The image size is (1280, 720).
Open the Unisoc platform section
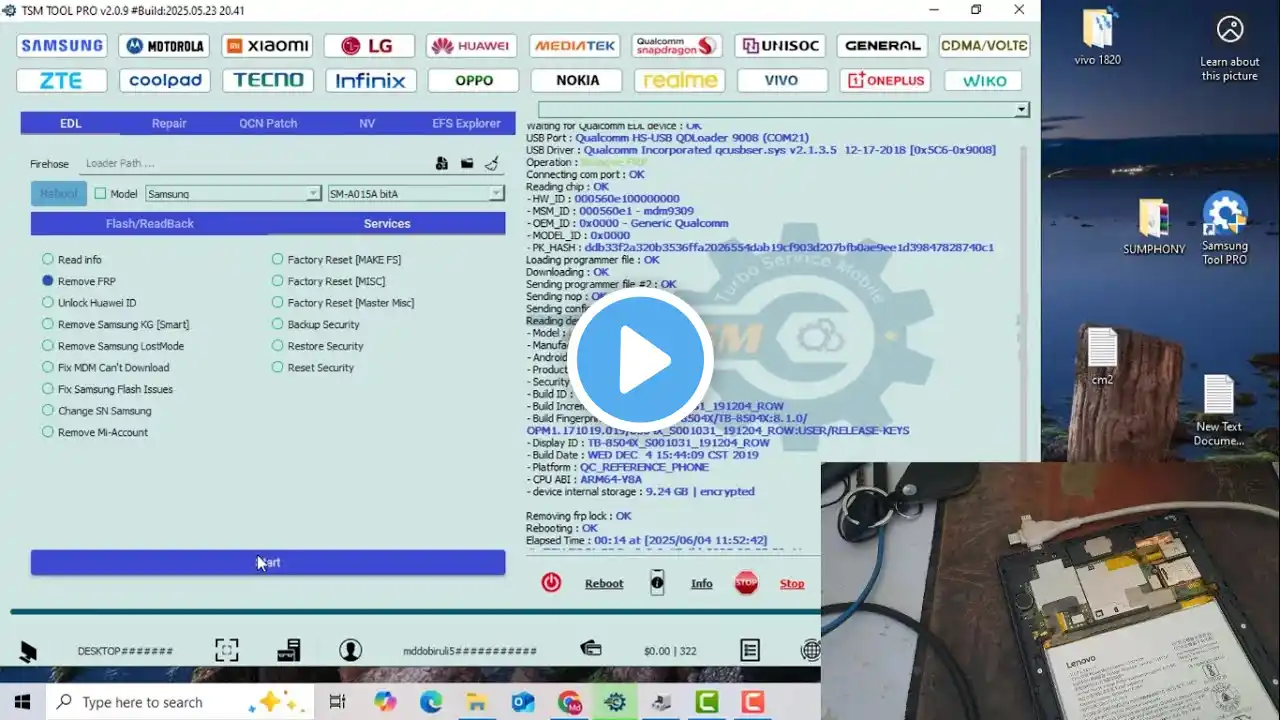[x=780, y=46]
